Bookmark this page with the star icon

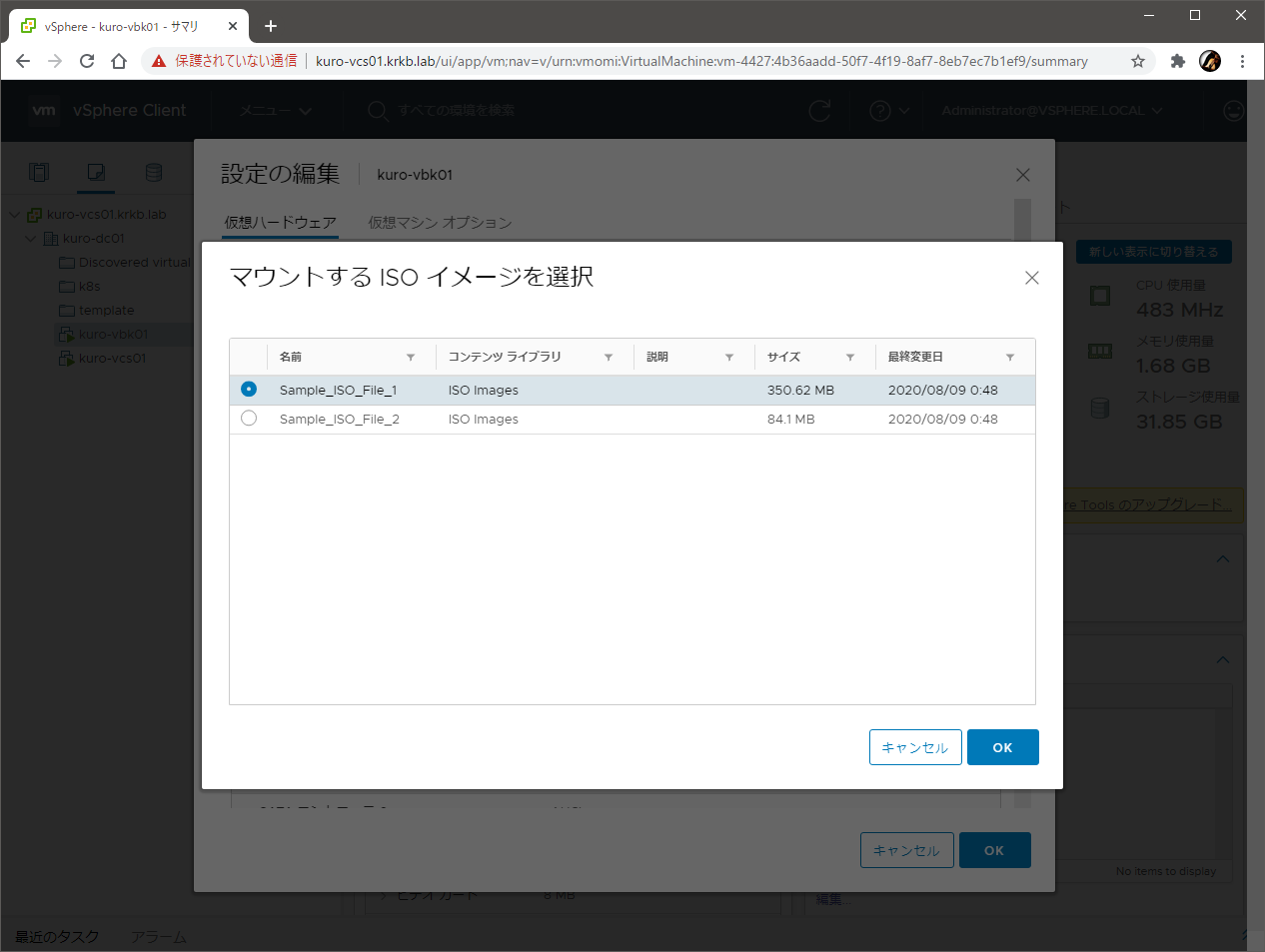(x=1138, y=61)
